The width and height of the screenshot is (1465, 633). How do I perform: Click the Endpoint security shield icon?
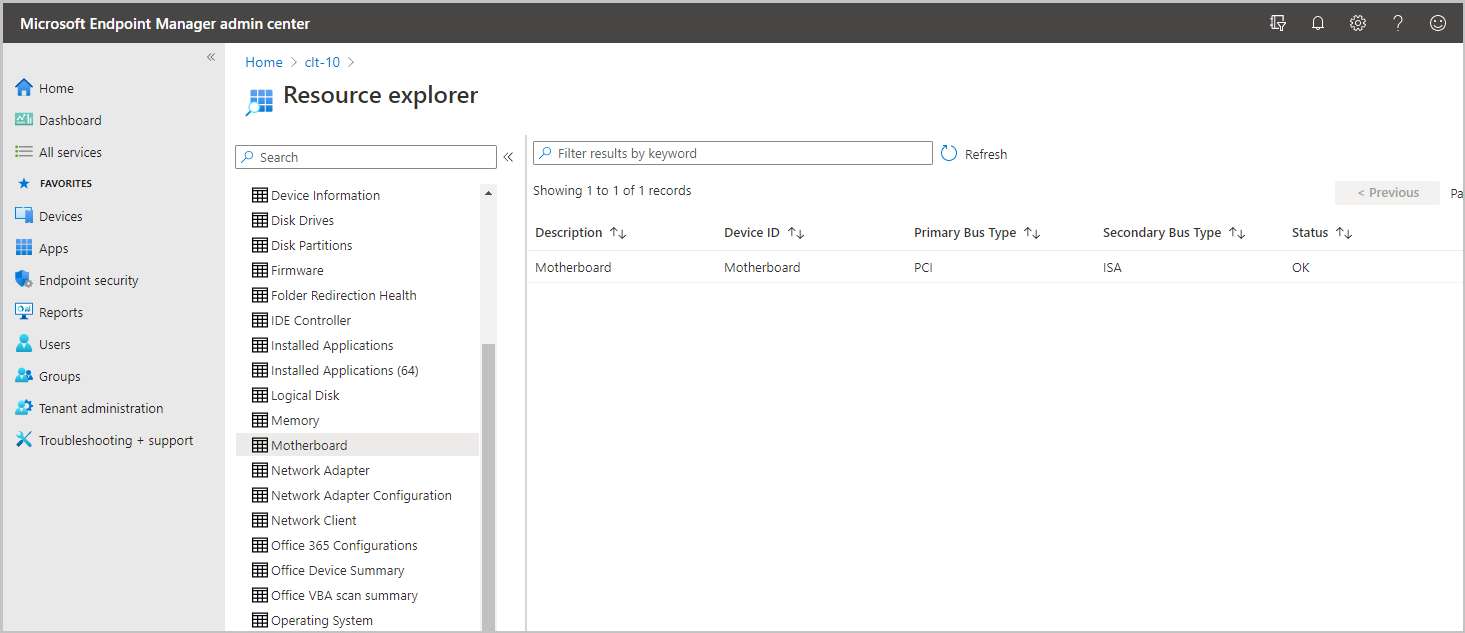[x=24, y=280]
